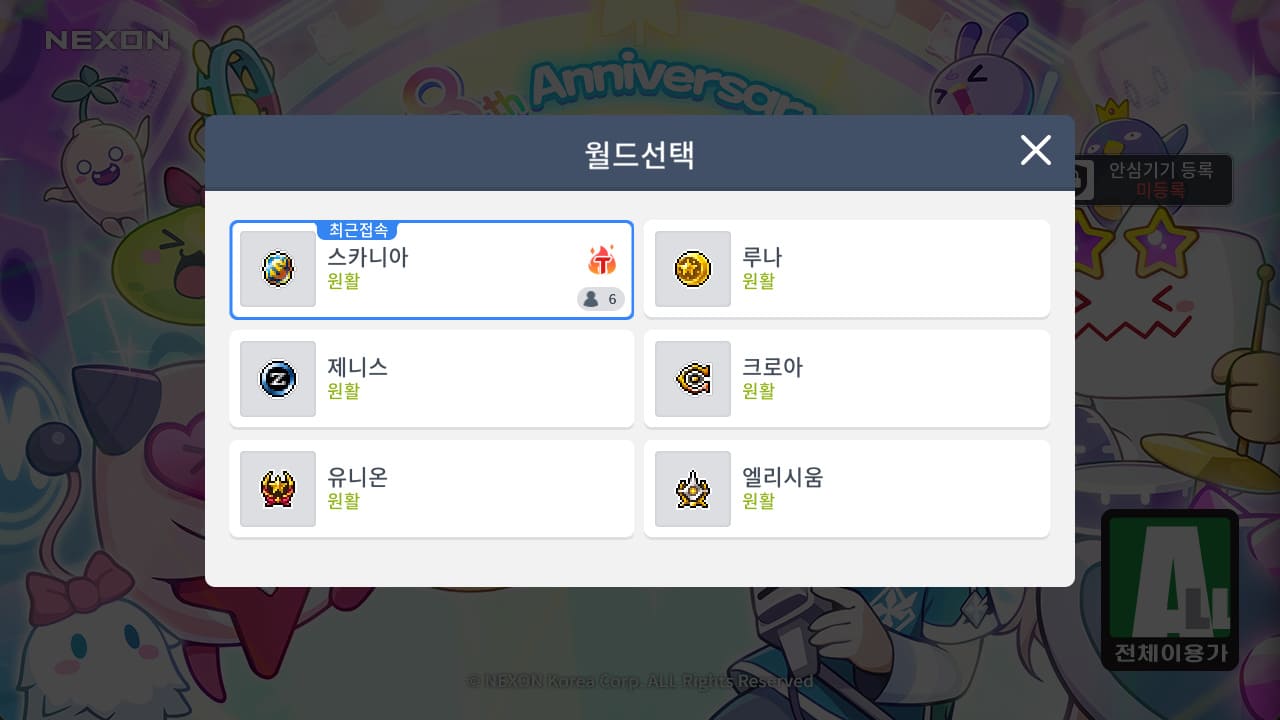
Task: Click the character count badge showing 6
Action: pyautogui.click(x=601, y=299)
